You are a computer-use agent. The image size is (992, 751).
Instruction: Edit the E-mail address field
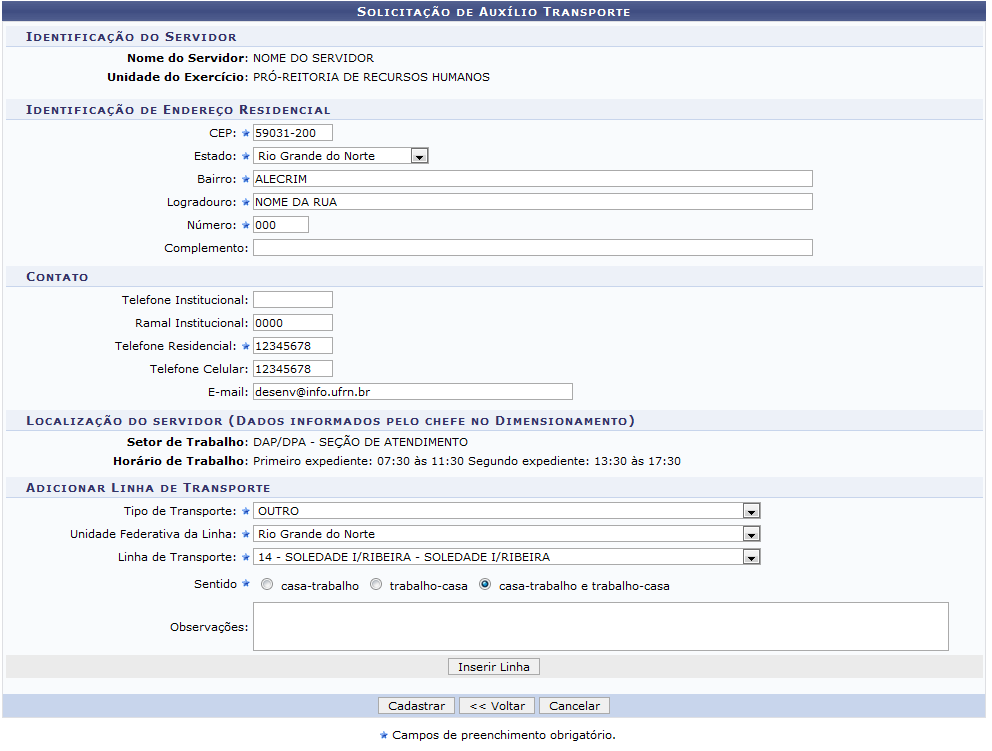point(412,392)
